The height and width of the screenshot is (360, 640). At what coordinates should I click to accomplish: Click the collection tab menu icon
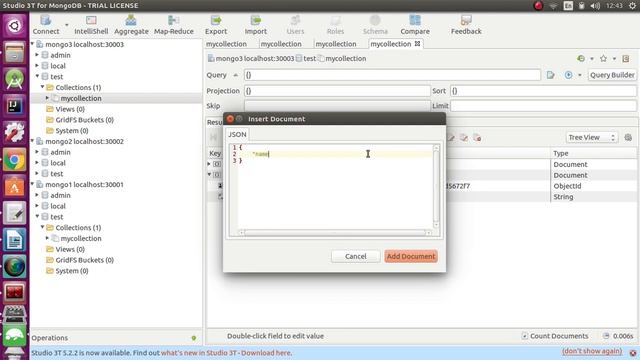click(626, 58)
